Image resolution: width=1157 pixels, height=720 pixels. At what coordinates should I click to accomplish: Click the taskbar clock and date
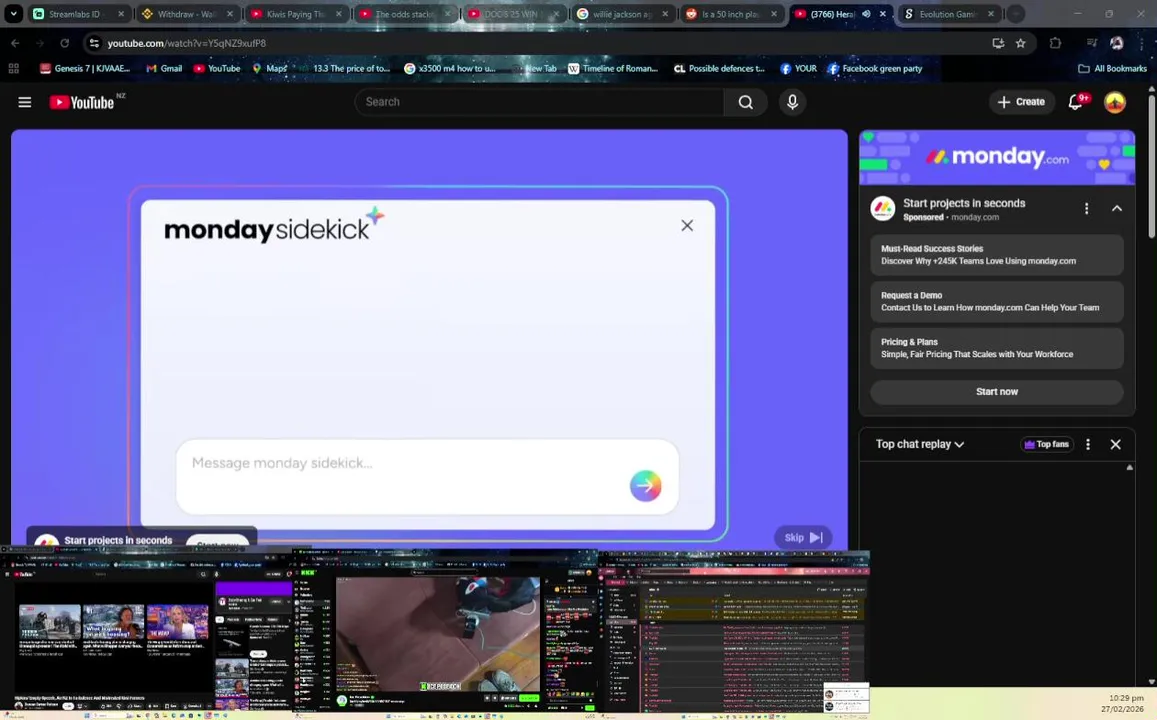(x=1122, y=703)
